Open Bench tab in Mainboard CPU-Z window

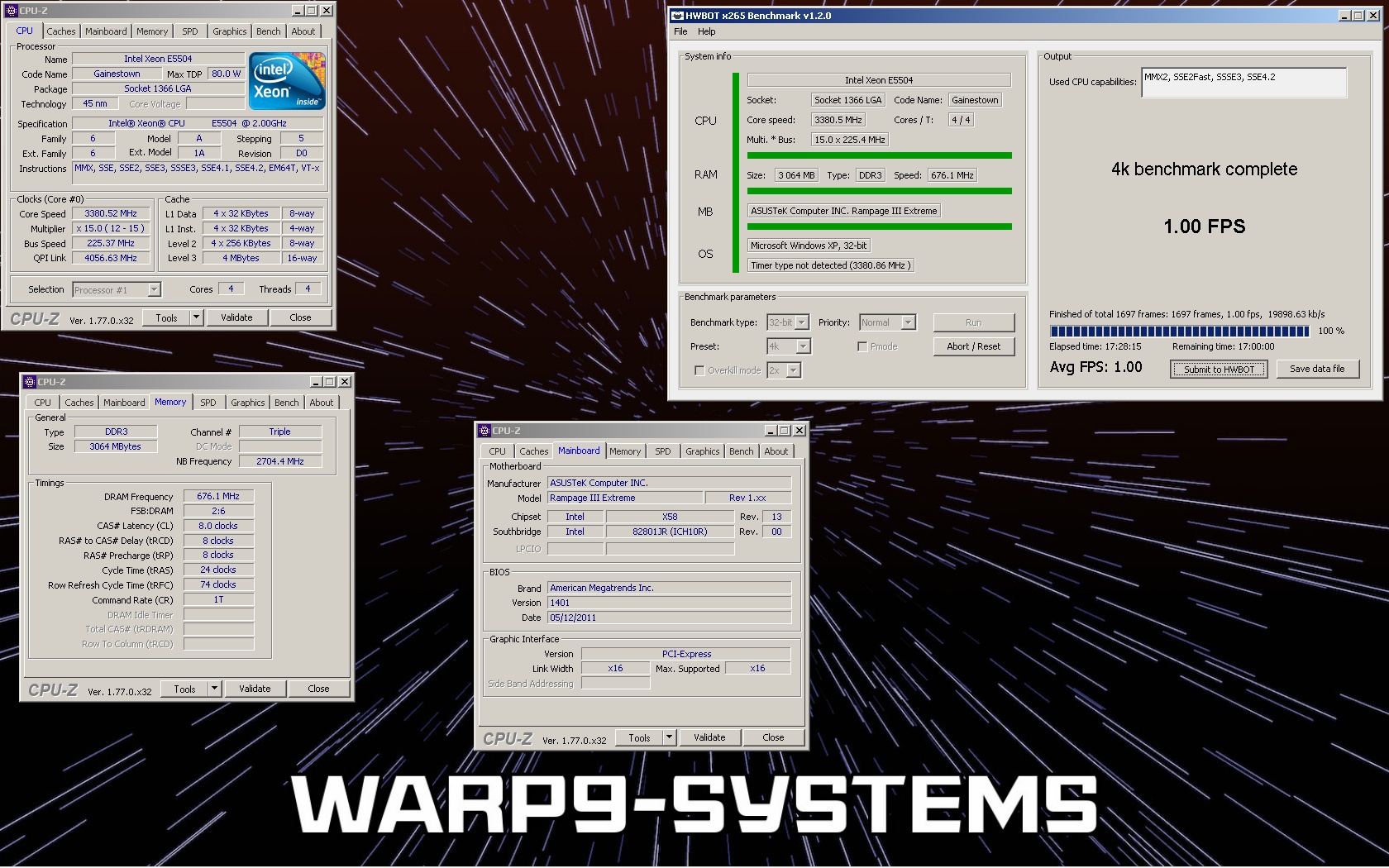coord(742,451)
